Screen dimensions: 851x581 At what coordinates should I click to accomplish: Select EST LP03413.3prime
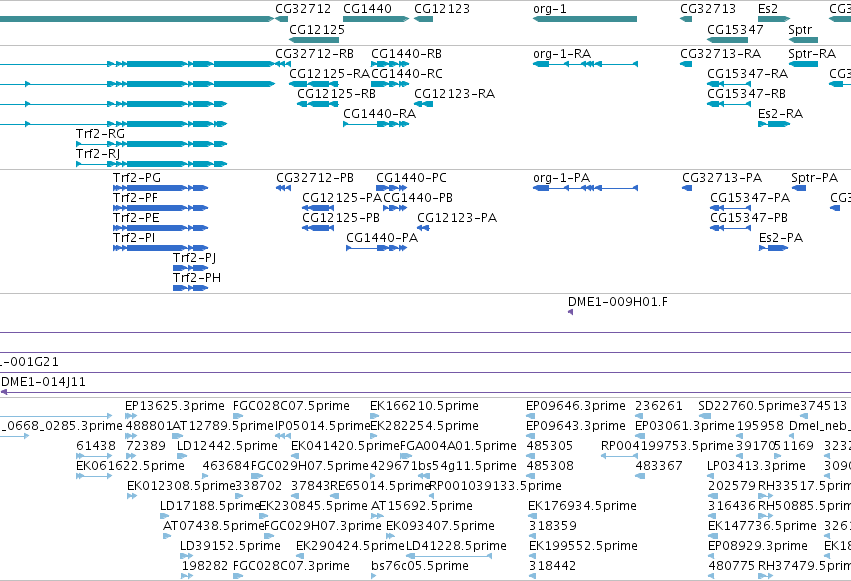point(757,466)
